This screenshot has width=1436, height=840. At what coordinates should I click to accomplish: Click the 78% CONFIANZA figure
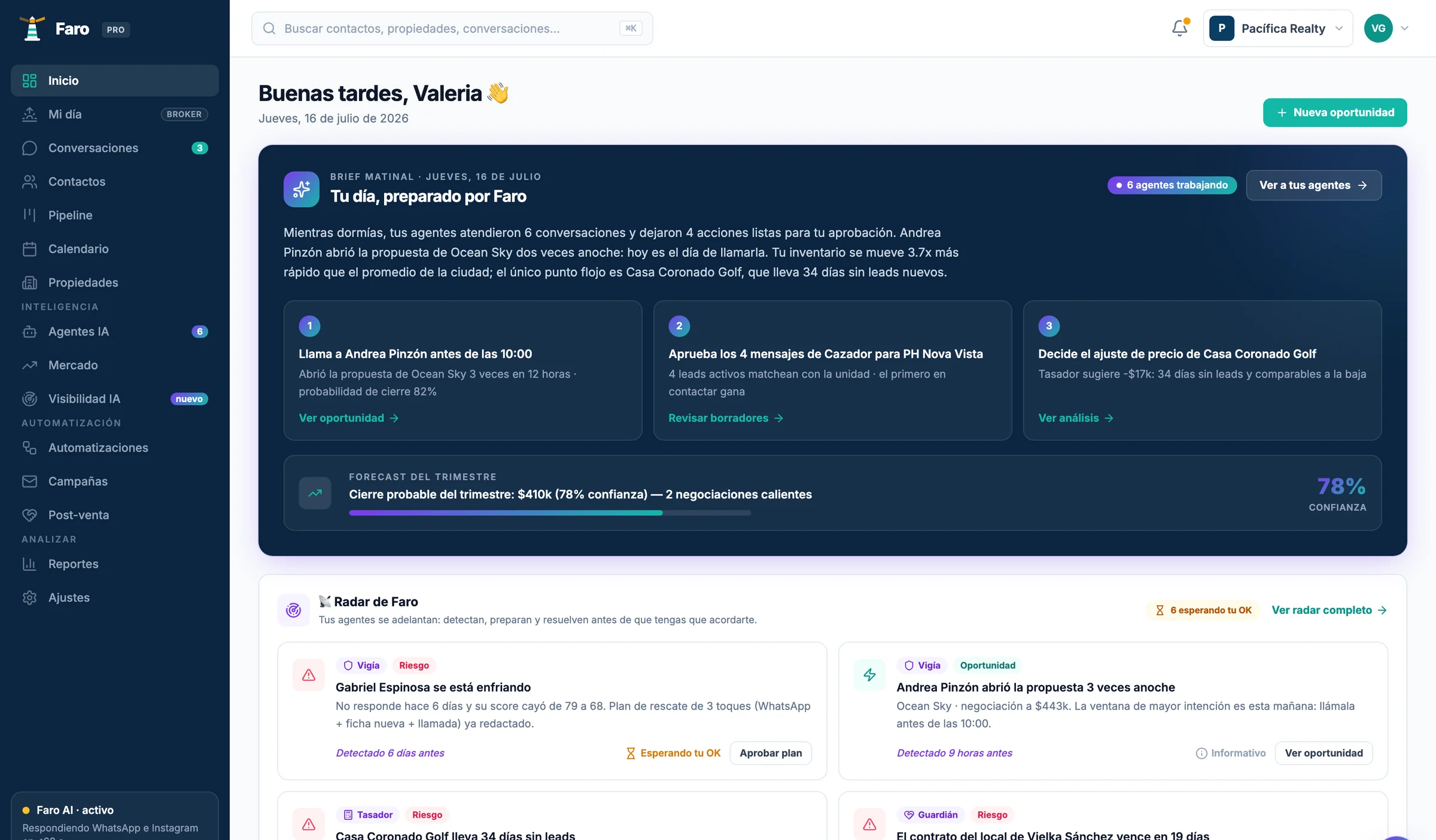point(1337,493)
